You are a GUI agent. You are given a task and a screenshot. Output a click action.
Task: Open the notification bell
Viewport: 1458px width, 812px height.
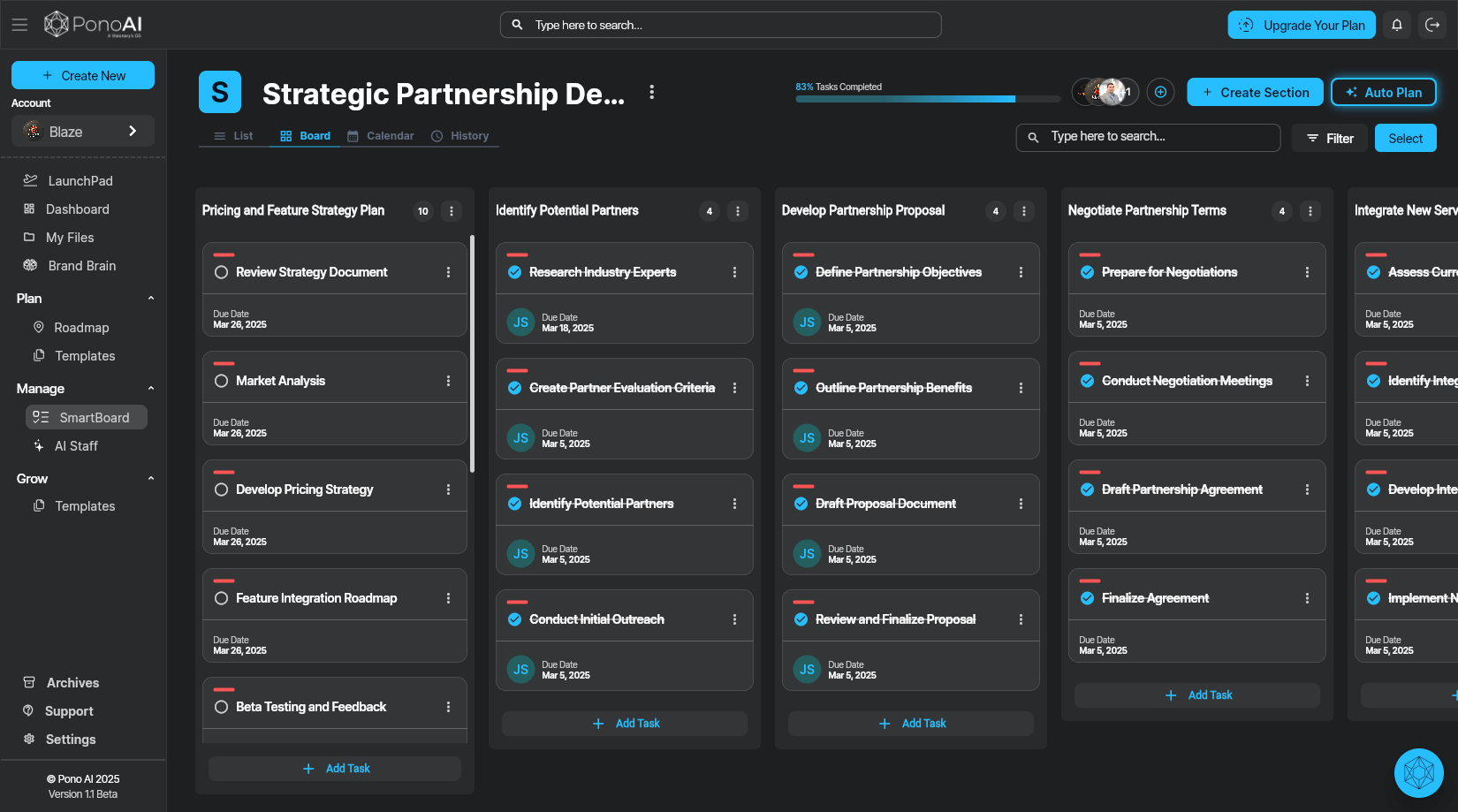click(x=1397, y=25)
